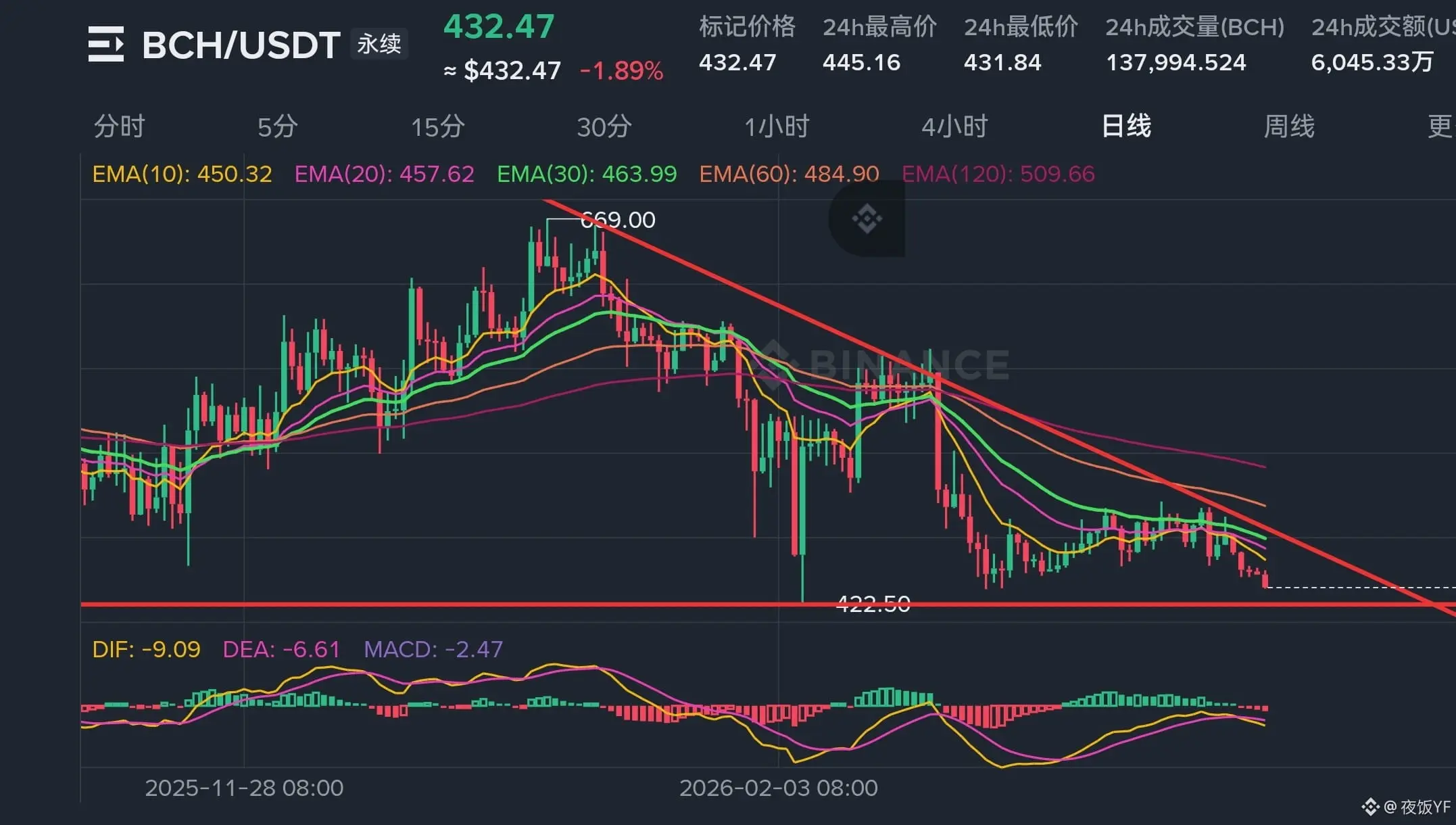Viewport: 1456px width, 825px height.
Task: Switch to 周线 weekly chart
Action: [x=1289, y=126]
